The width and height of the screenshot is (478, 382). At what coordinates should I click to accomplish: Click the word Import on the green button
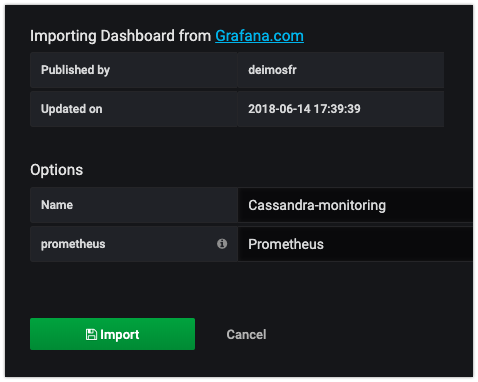coord(119,334)
